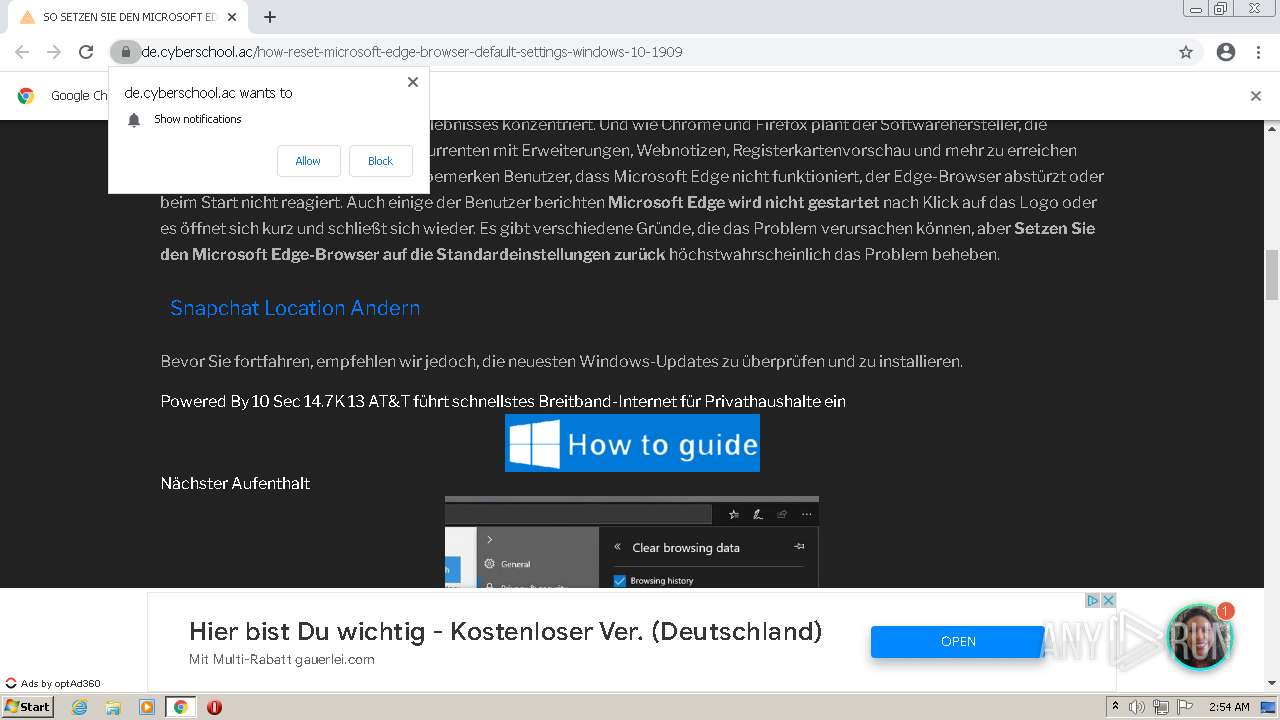Image resolution: width=1280 pixels, height=720 pixels.
Task: Click the site lock icon
Action: click(x=125, y=52)
